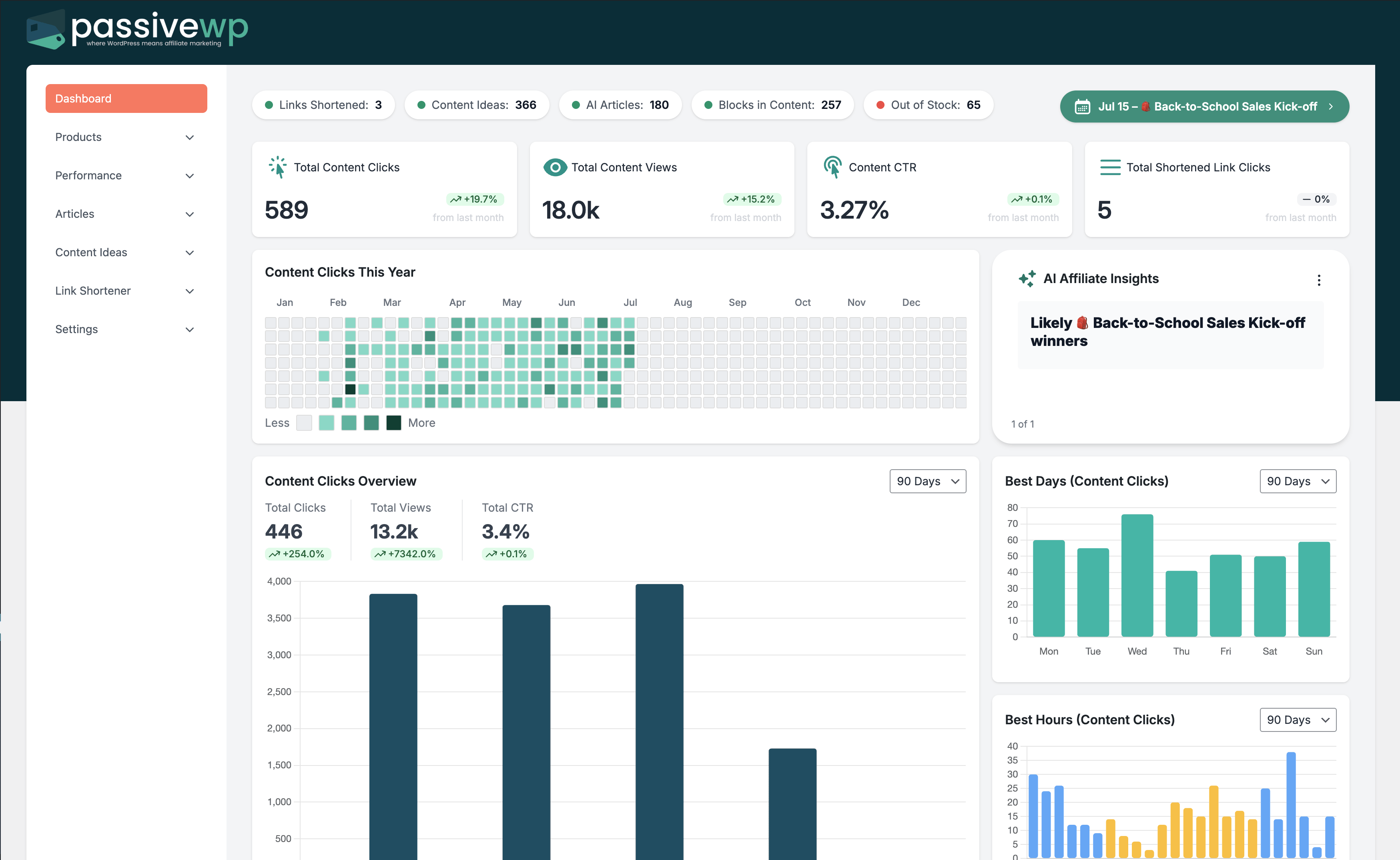Click the Total Content Clicks cursor icon
This screenshot has height=860, width=1400.
278,167
